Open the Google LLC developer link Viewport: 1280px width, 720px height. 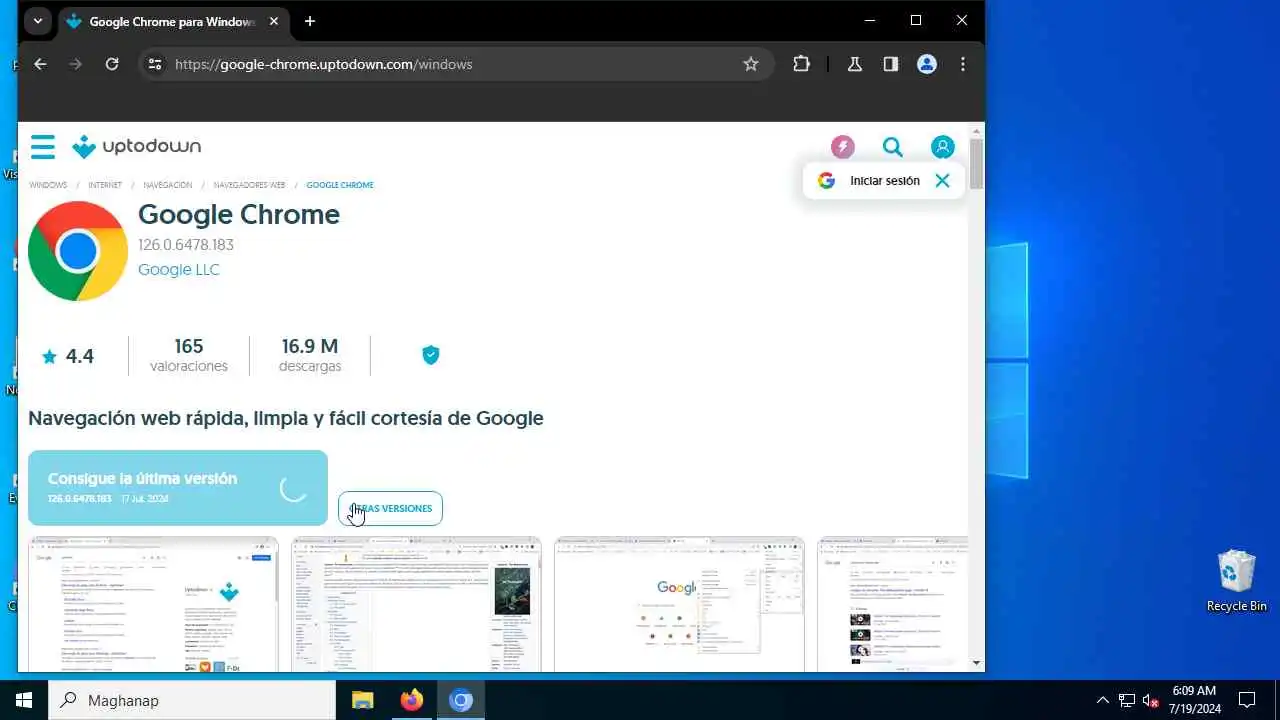pos(178,269)
